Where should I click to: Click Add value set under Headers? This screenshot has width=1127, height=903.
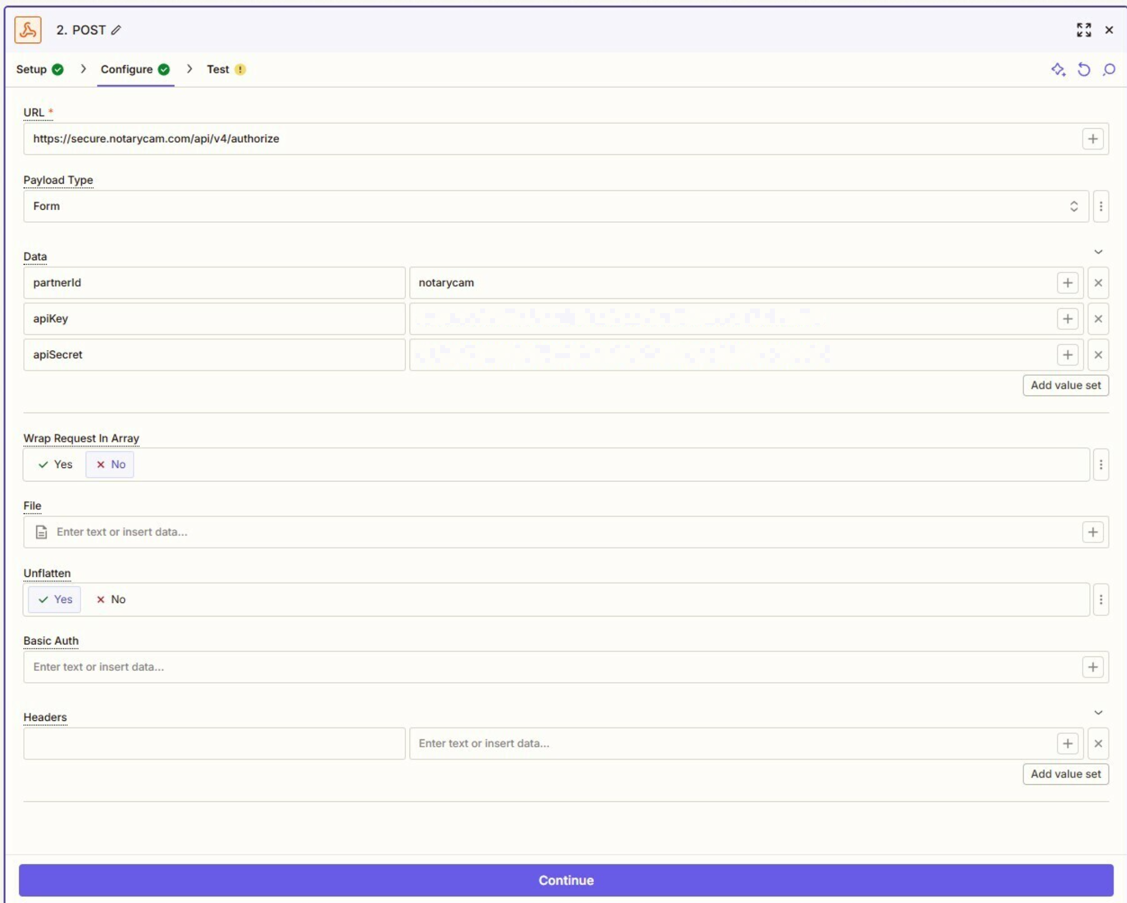[1066, 774]
